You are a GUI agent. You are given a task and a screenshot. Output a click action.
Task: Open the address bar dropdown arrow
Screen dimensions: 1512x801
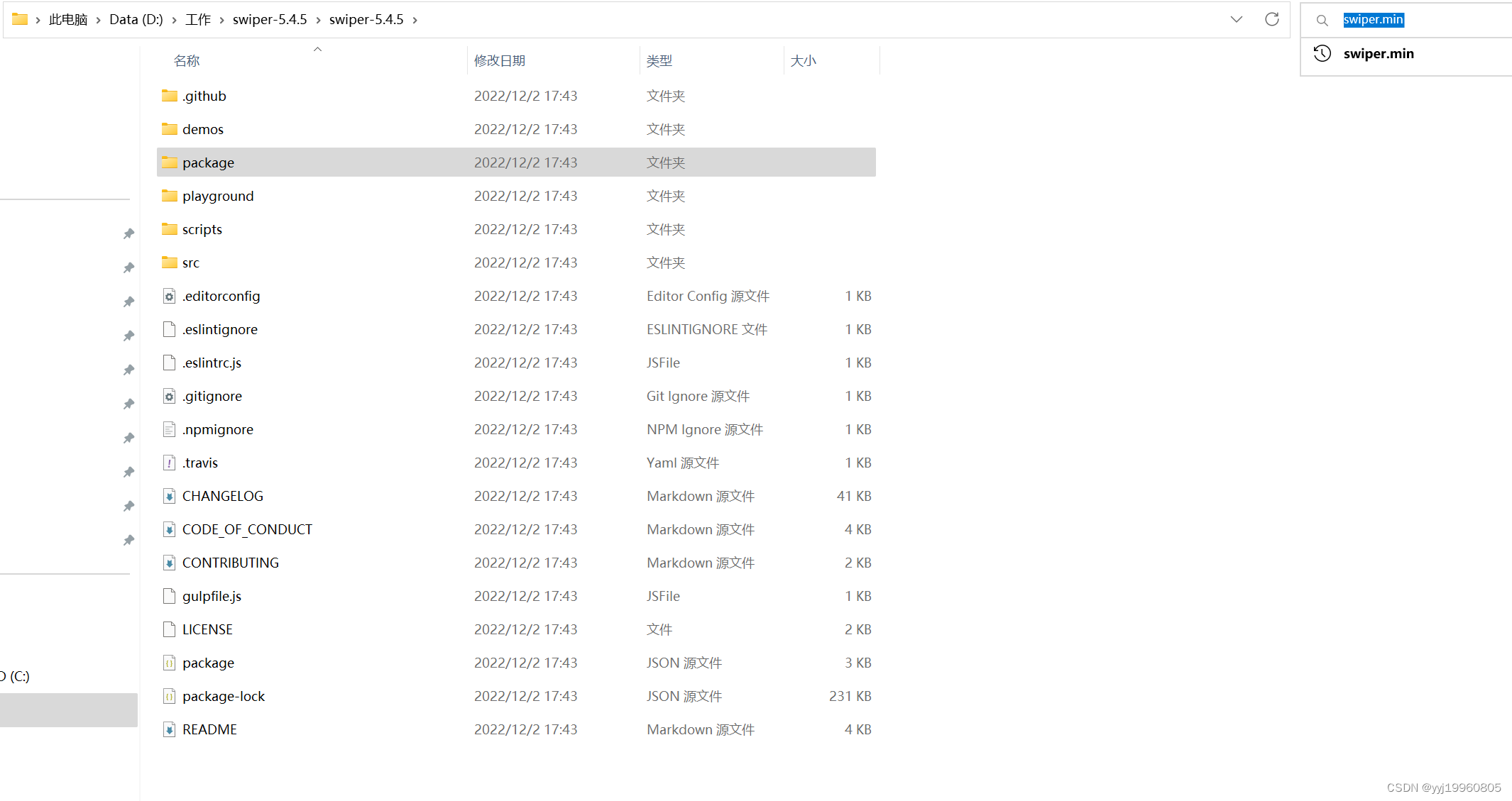pos(1237,19)
